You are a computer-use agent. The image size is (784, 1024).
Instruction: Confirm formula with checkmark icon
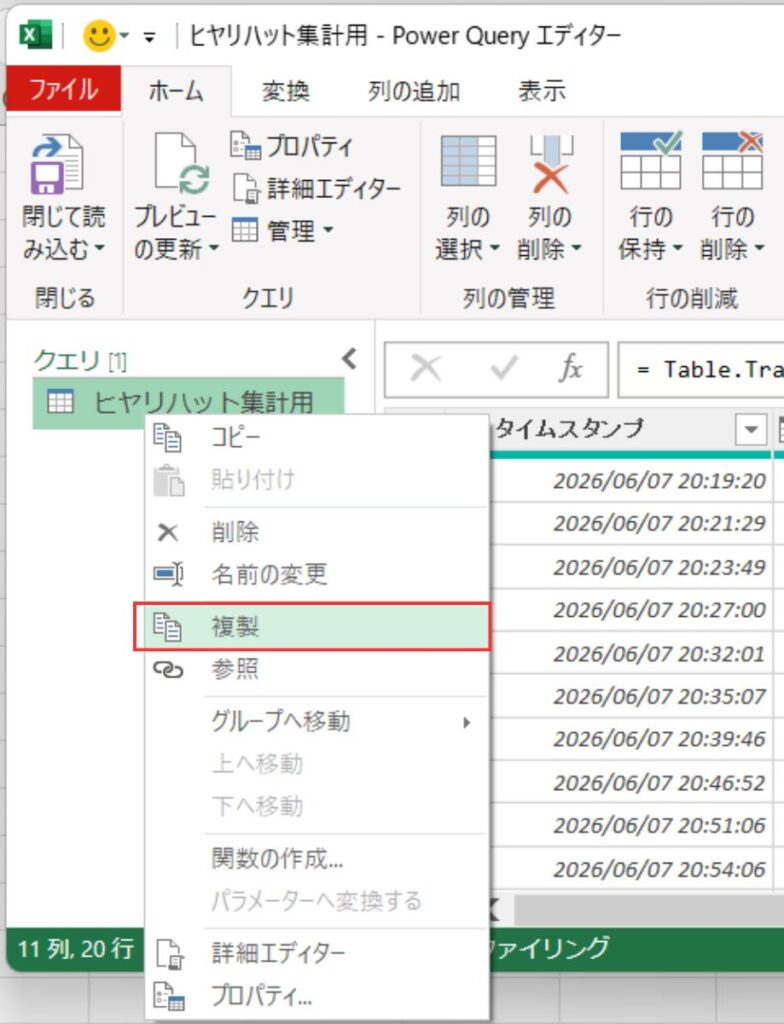point(504,369)
